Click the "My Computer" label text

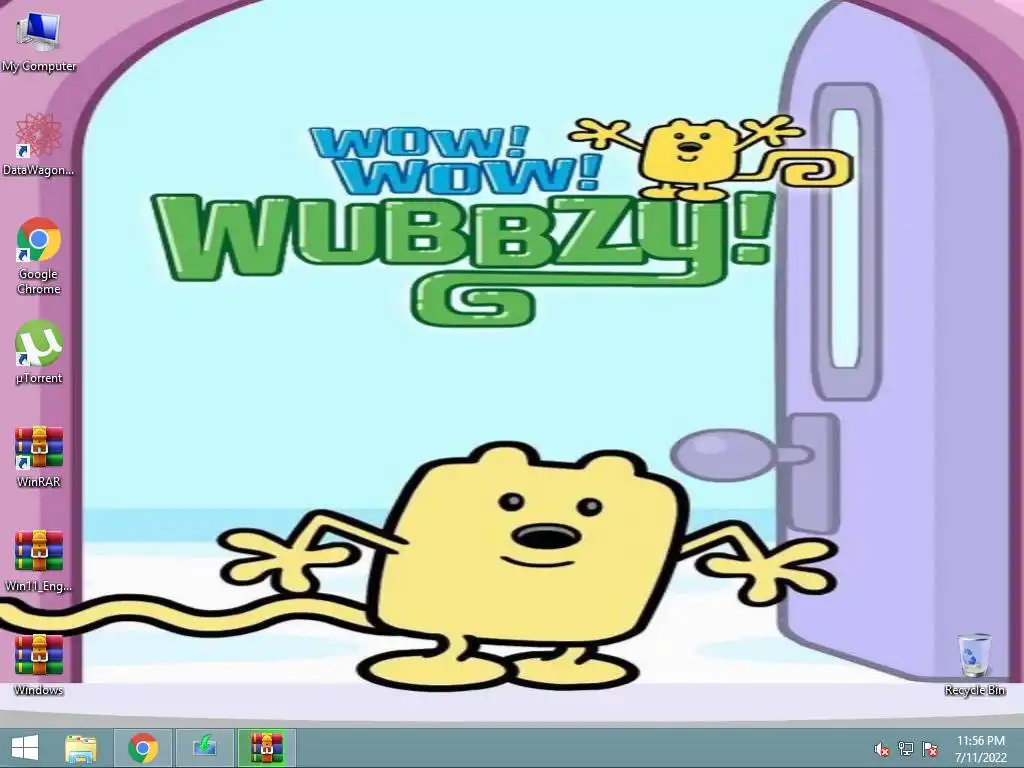39,66
